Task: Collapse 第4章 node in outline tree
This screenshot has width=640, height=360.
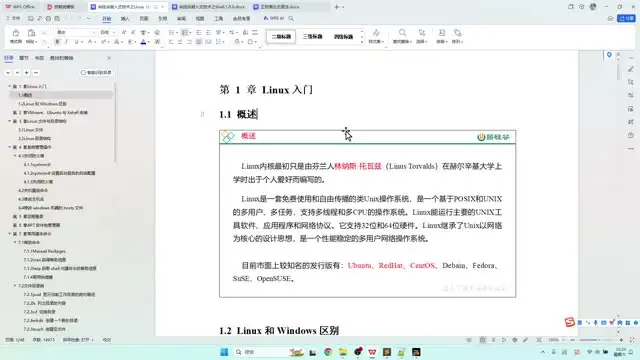Action: click(x=9, y=147)
